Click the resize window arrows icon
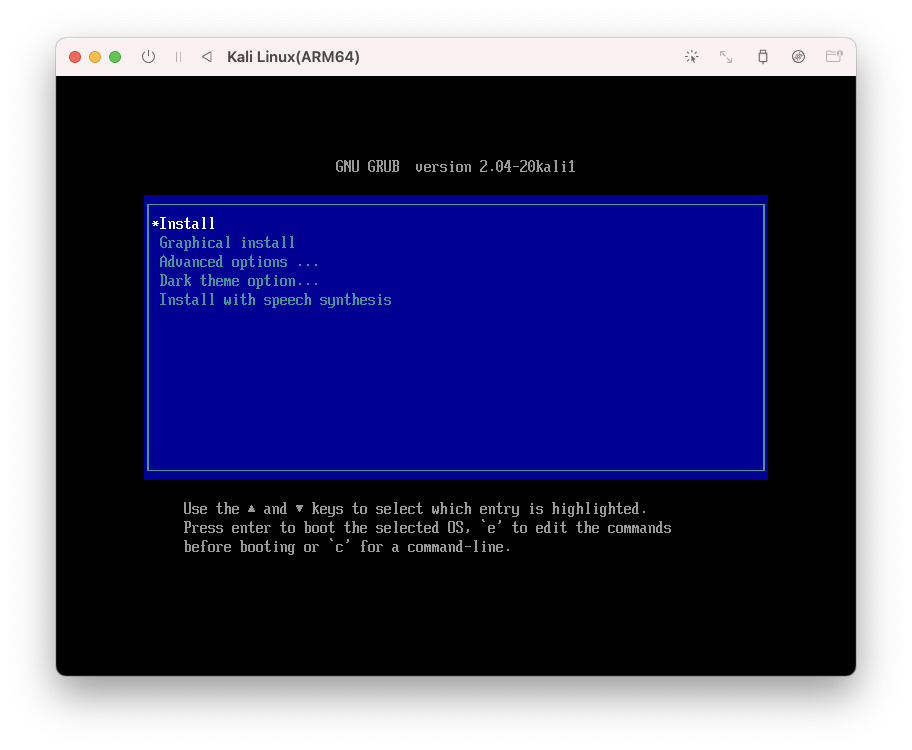 [726, 56]
